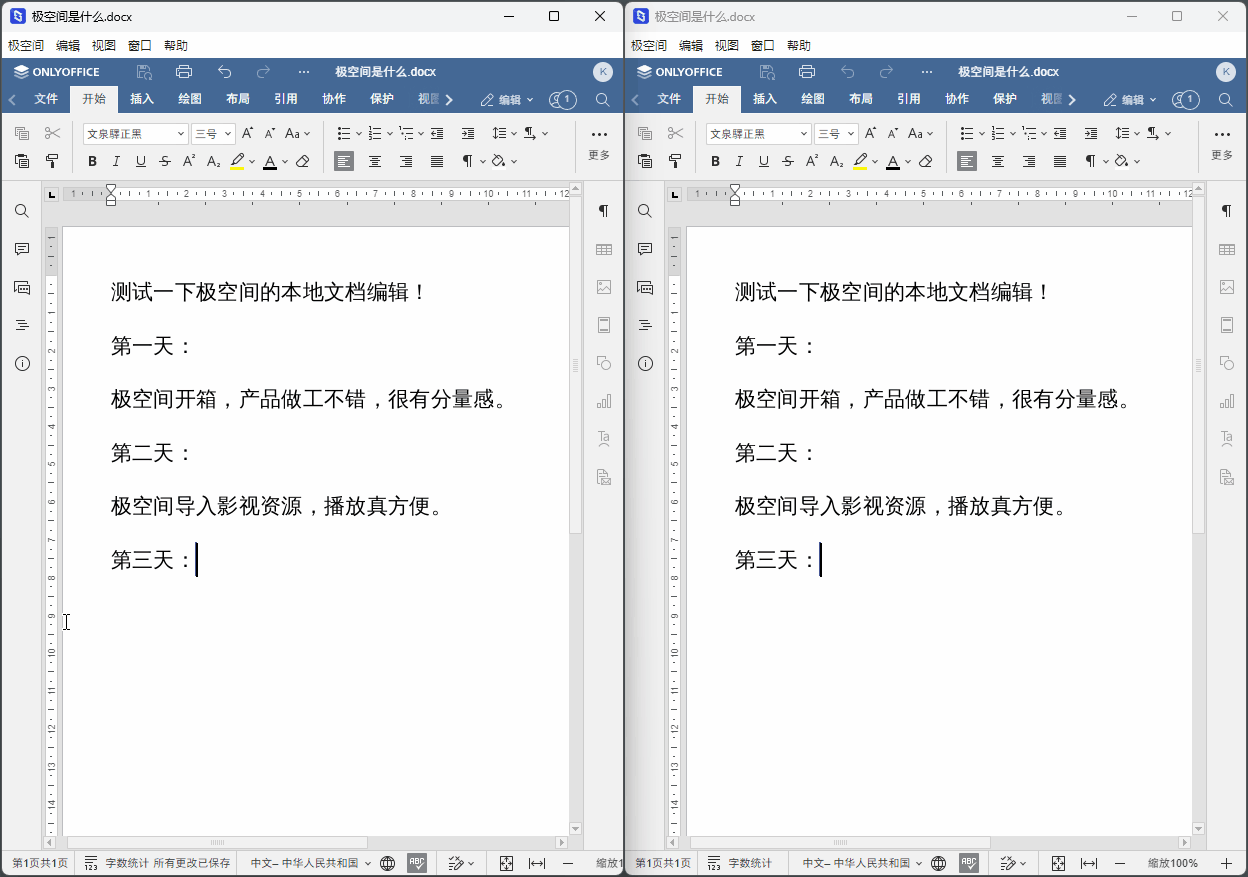Click Copy icon in left window toolbar
The width and height of the screenshot is (1248, 877).
(x=22, y=133)
